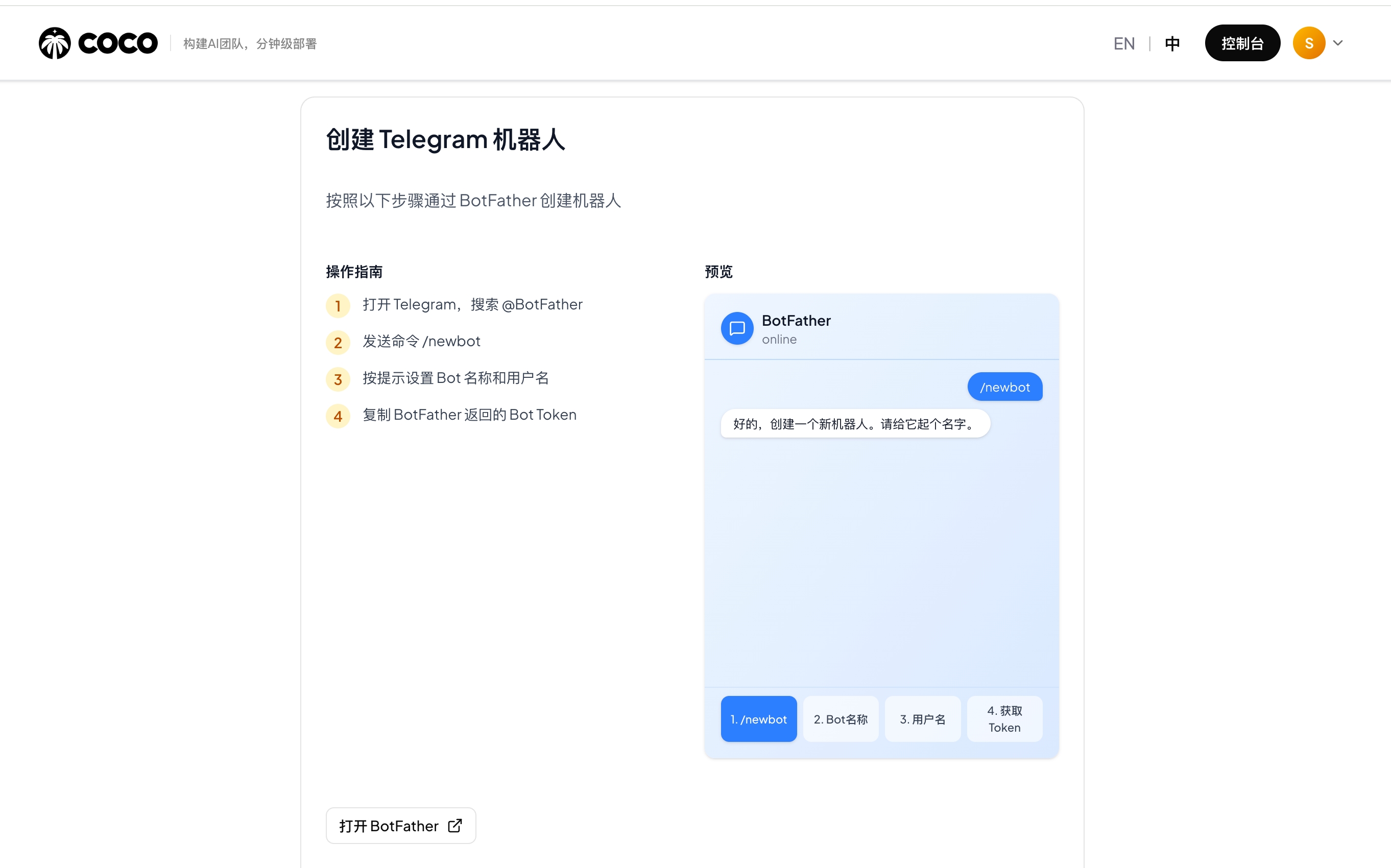This screenshot has width=1391, height=868.
Task: Expand the account menu via the chevron
Action: [1339, 42]
